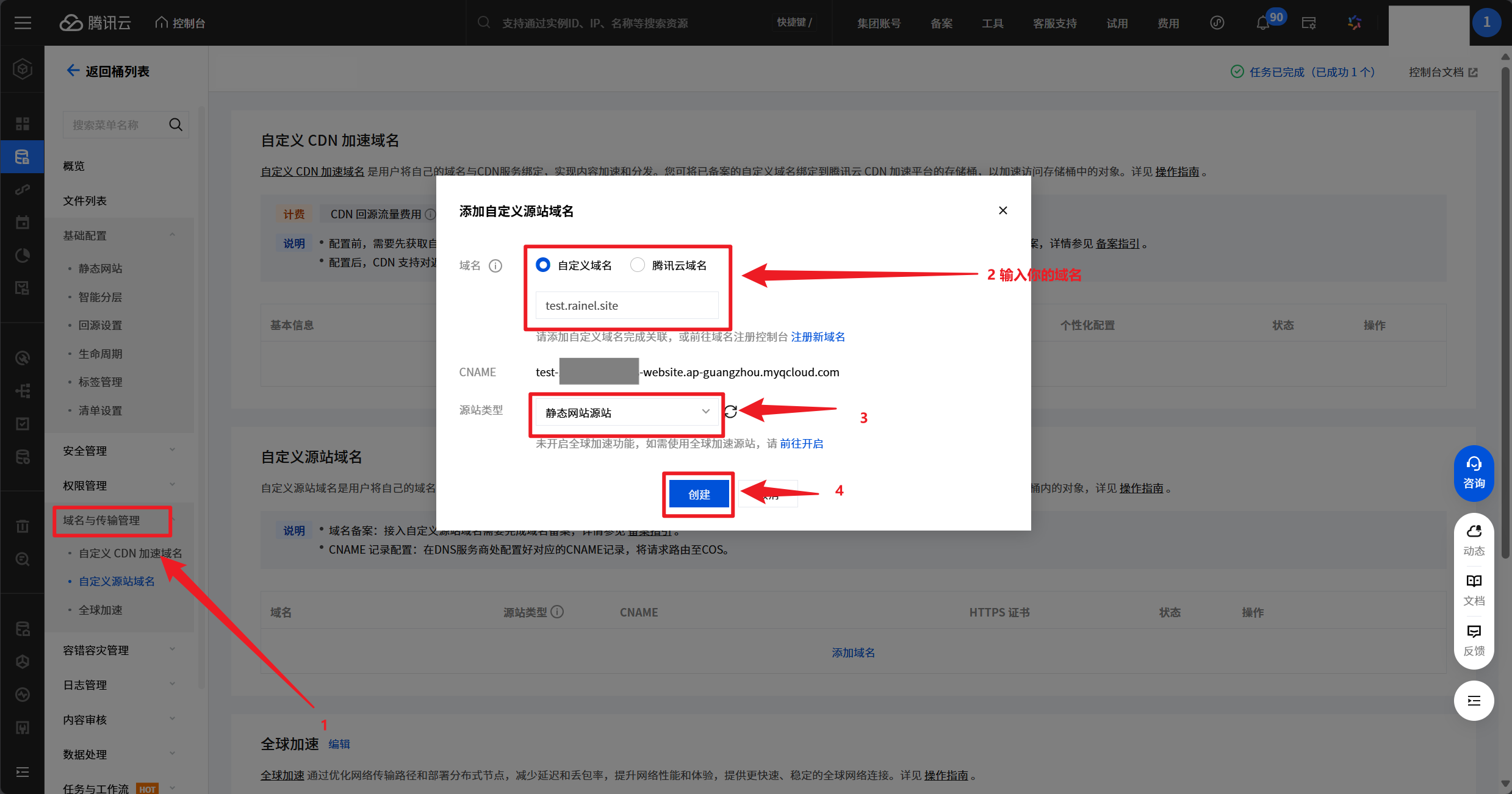Image resolution: width=1512 pixels, height=794 pixels.
Task: Click the floating menu list button
Action: point(1474,701)
